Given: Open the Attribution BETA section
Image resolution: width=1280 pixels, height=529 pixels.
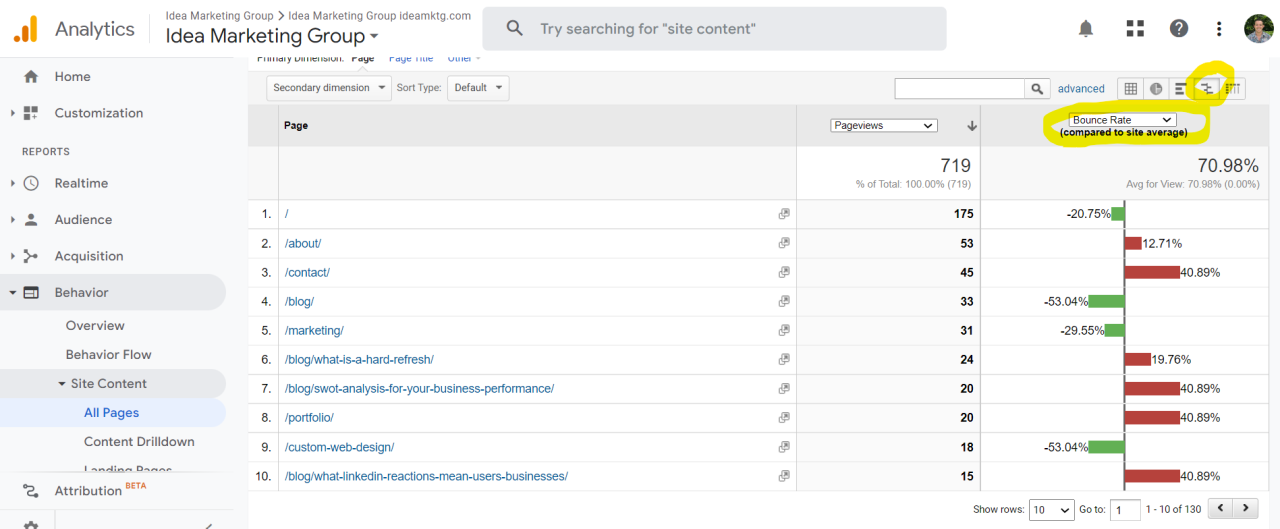Looking at the screenshot, I should [101, 490].
